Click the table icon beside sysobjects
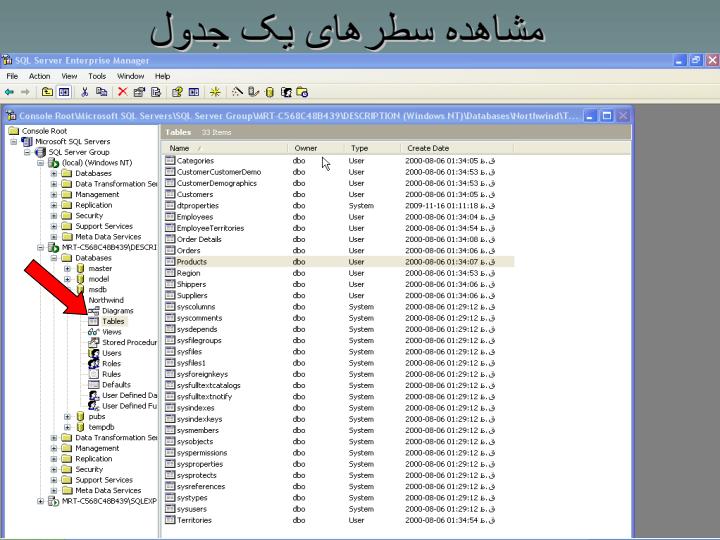 (170, 441)
